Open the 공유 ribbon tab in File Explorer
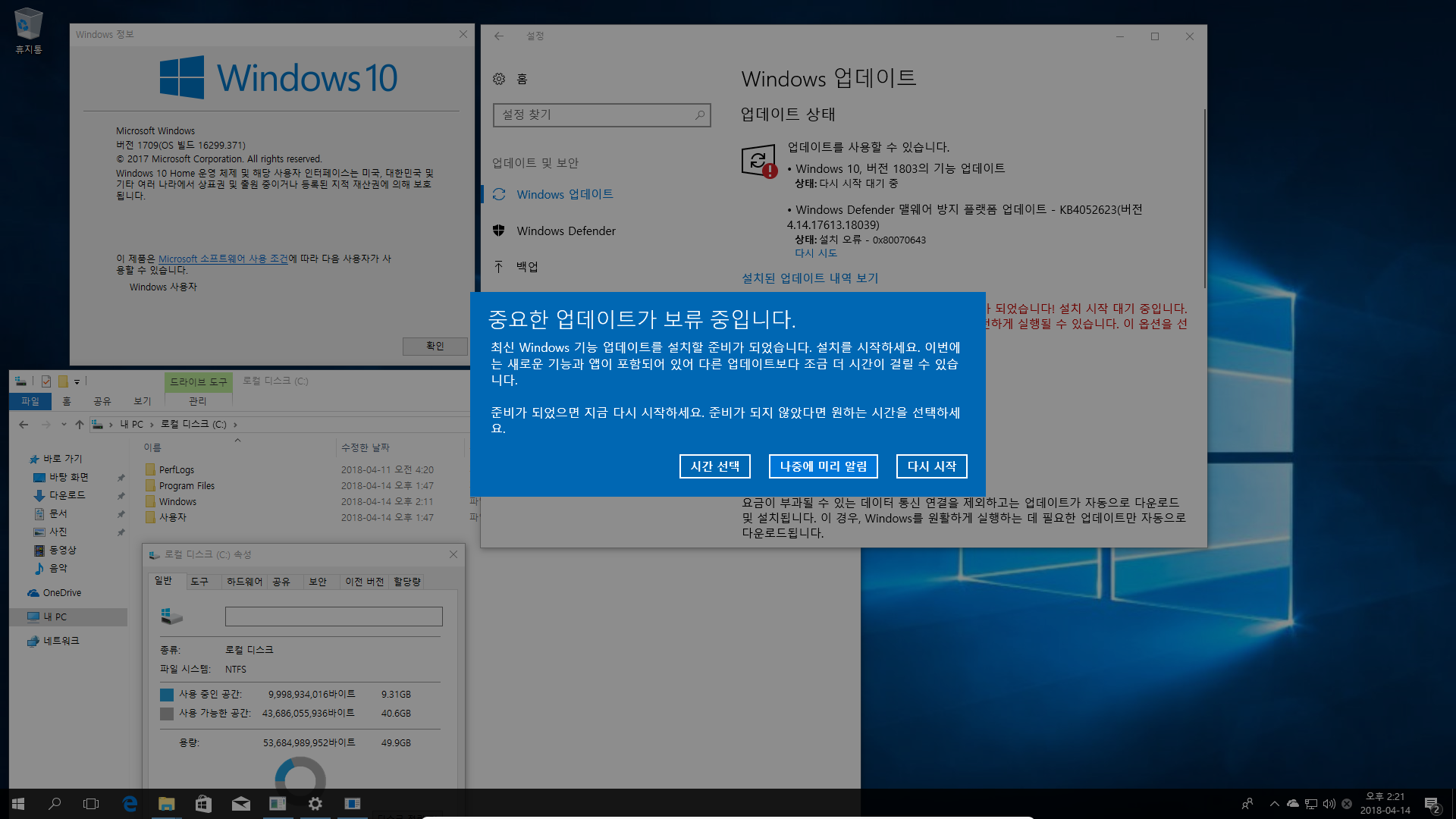 [x=102, y=401]
